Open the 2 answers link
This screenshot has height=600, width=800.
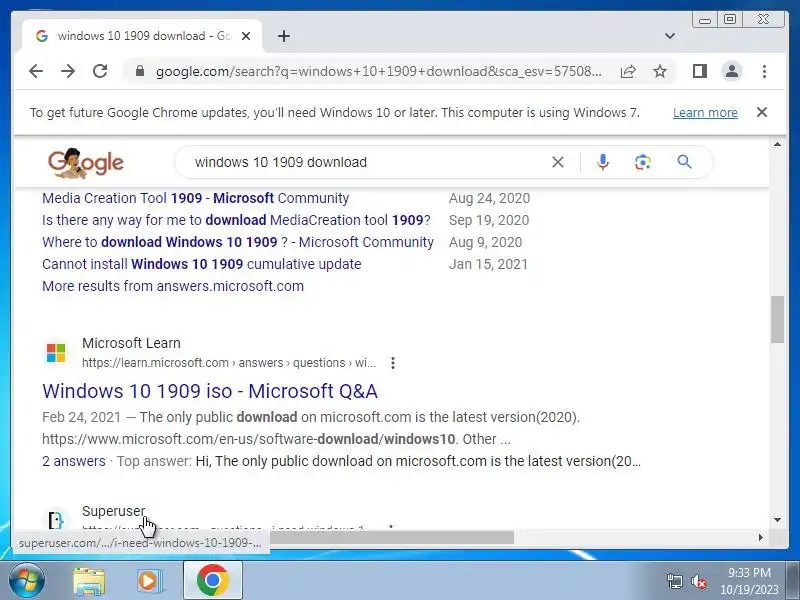73,461
